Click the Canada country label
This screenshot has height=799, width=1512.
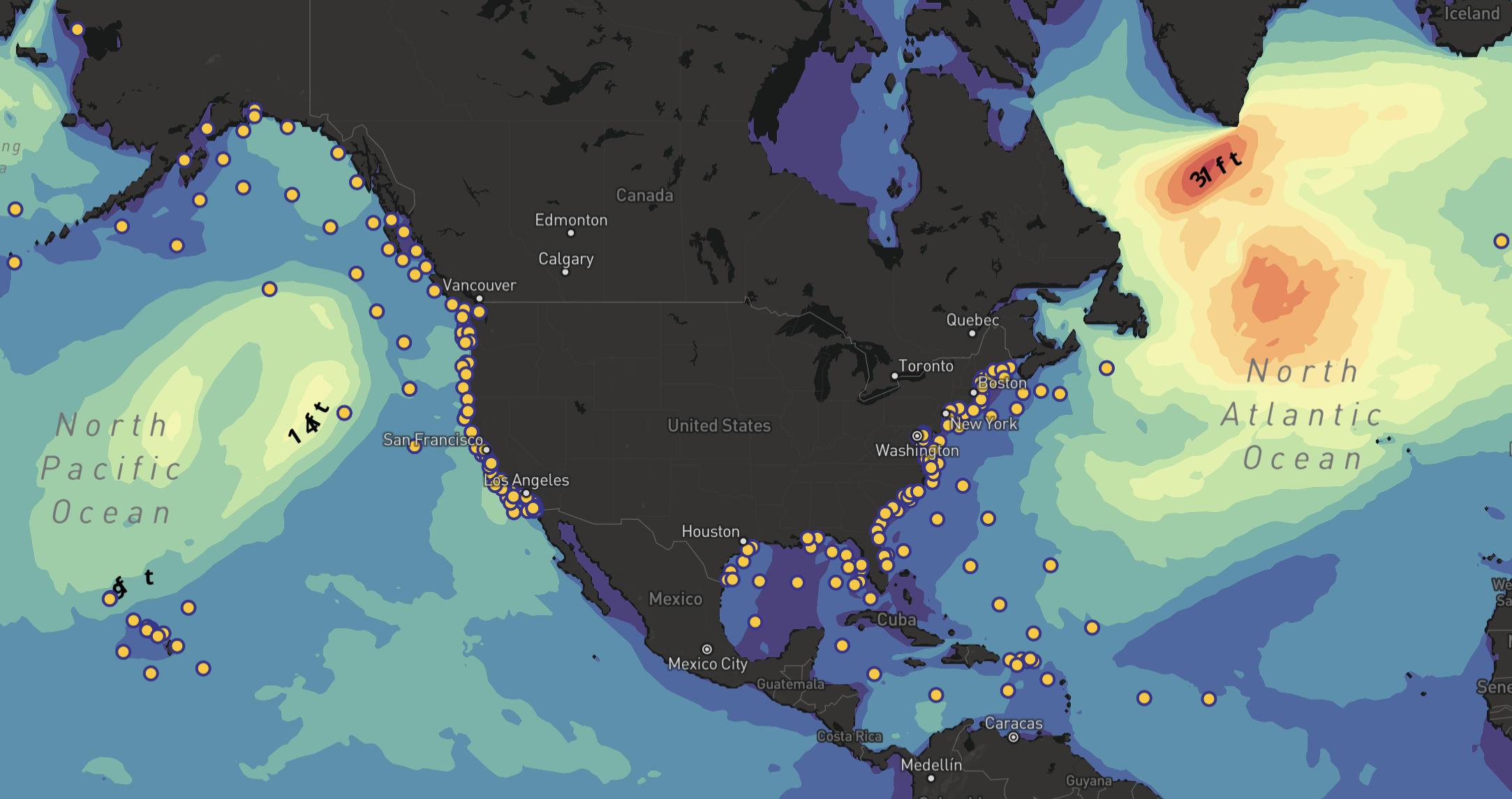click(x=644, y=195)
